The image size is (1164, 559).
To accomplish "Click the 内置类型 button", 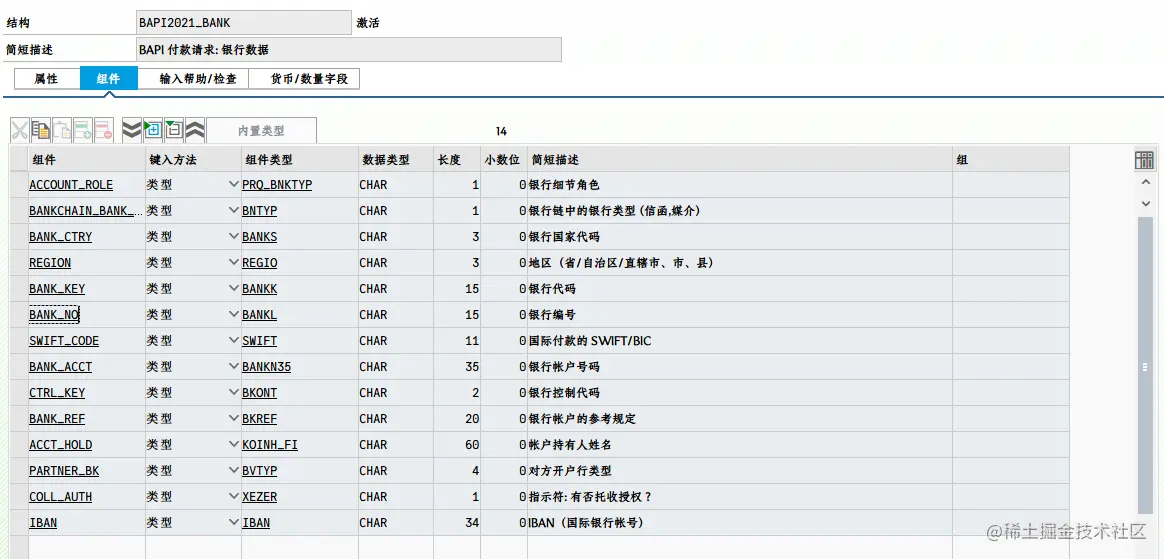I will (261, 131).
